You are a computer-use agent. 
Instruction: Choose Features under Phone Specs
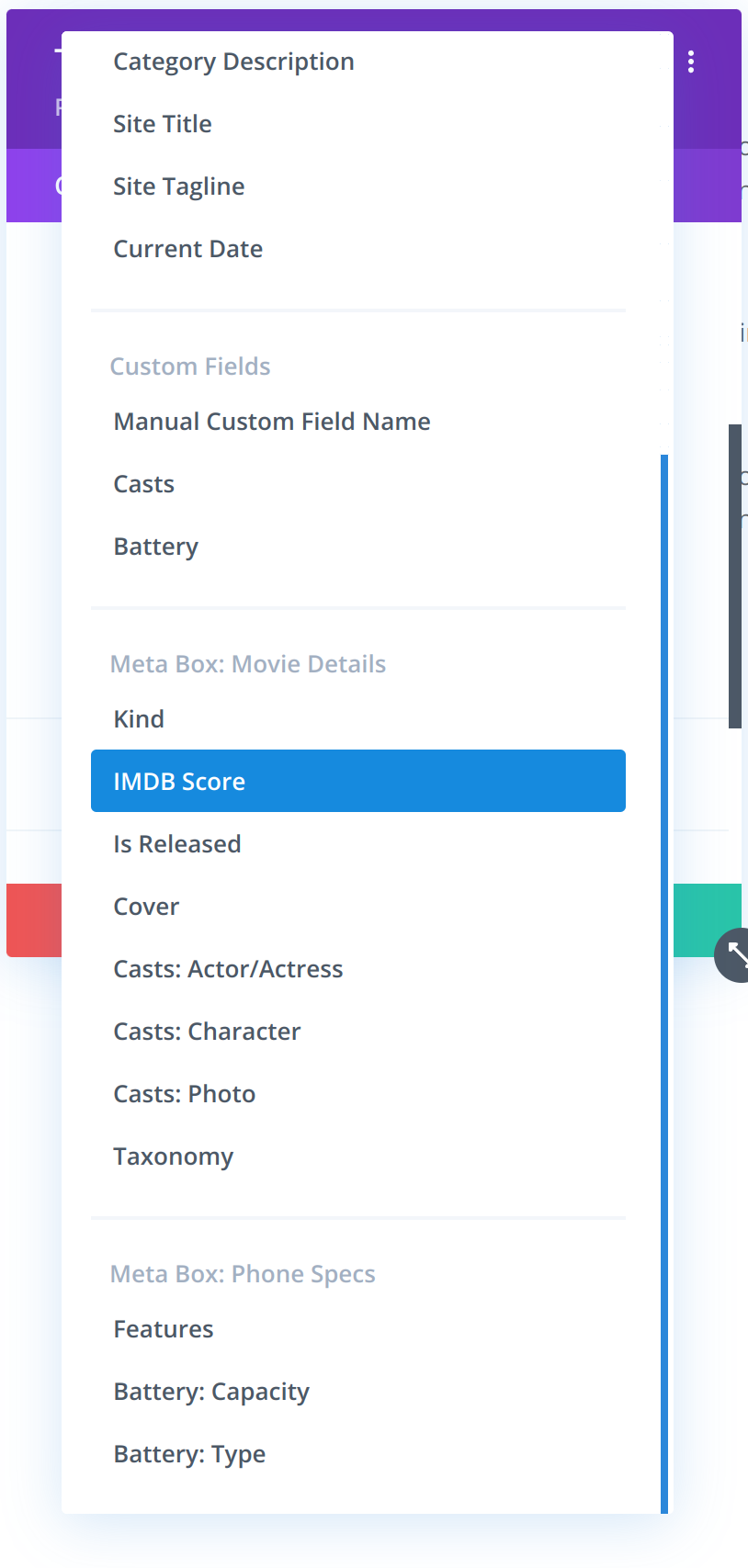click(x=164, y=1329)
